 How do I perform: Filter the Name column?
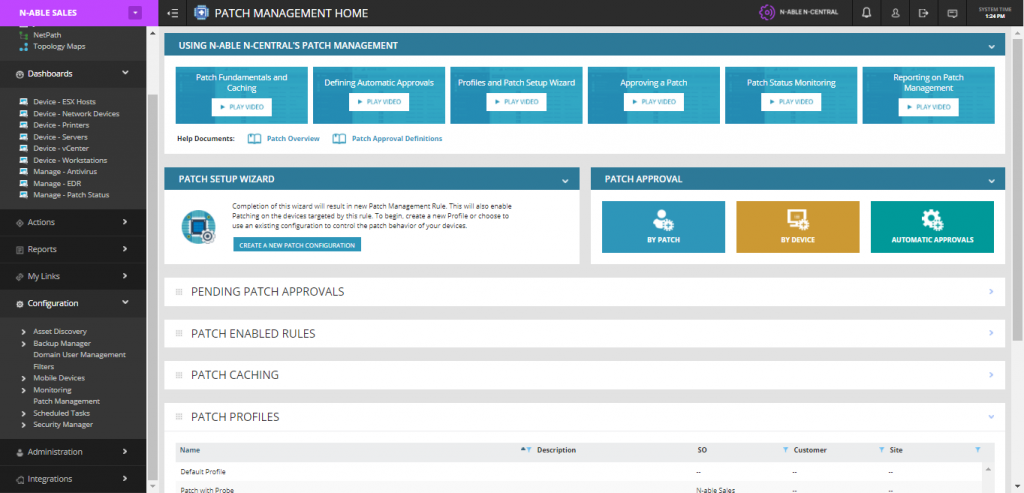(x=528, y=450)
